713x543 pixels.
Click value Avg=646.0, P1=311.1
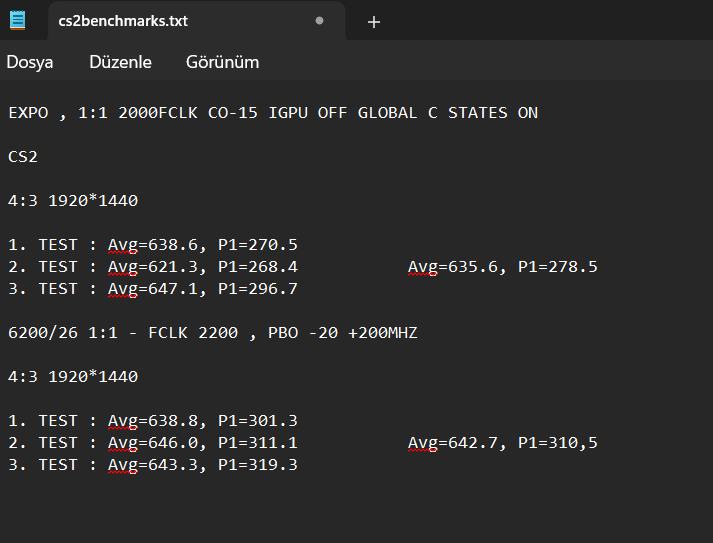tap(203, 442)
